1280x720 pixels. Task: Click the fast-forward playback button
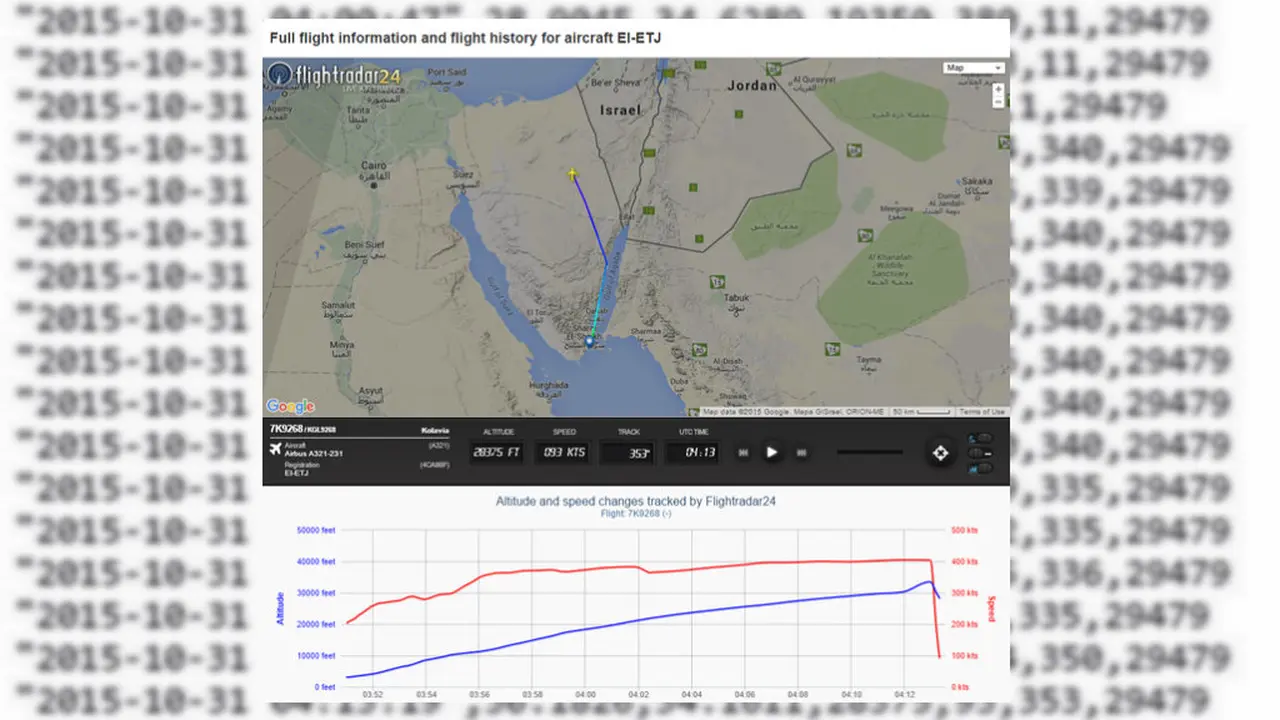[x=801, y=453]
